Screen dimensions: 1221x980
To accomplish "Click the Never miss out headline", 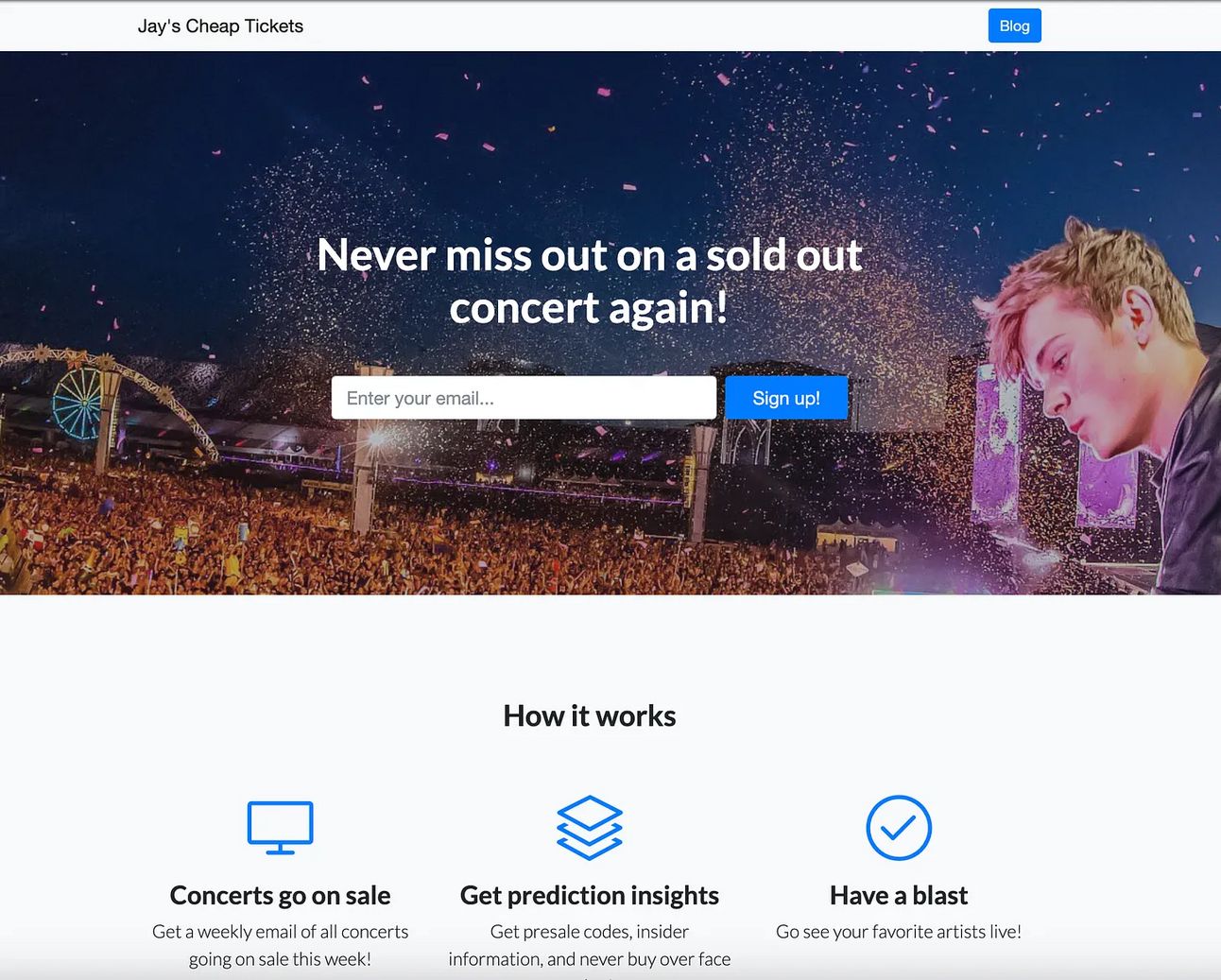I will 590,282.
